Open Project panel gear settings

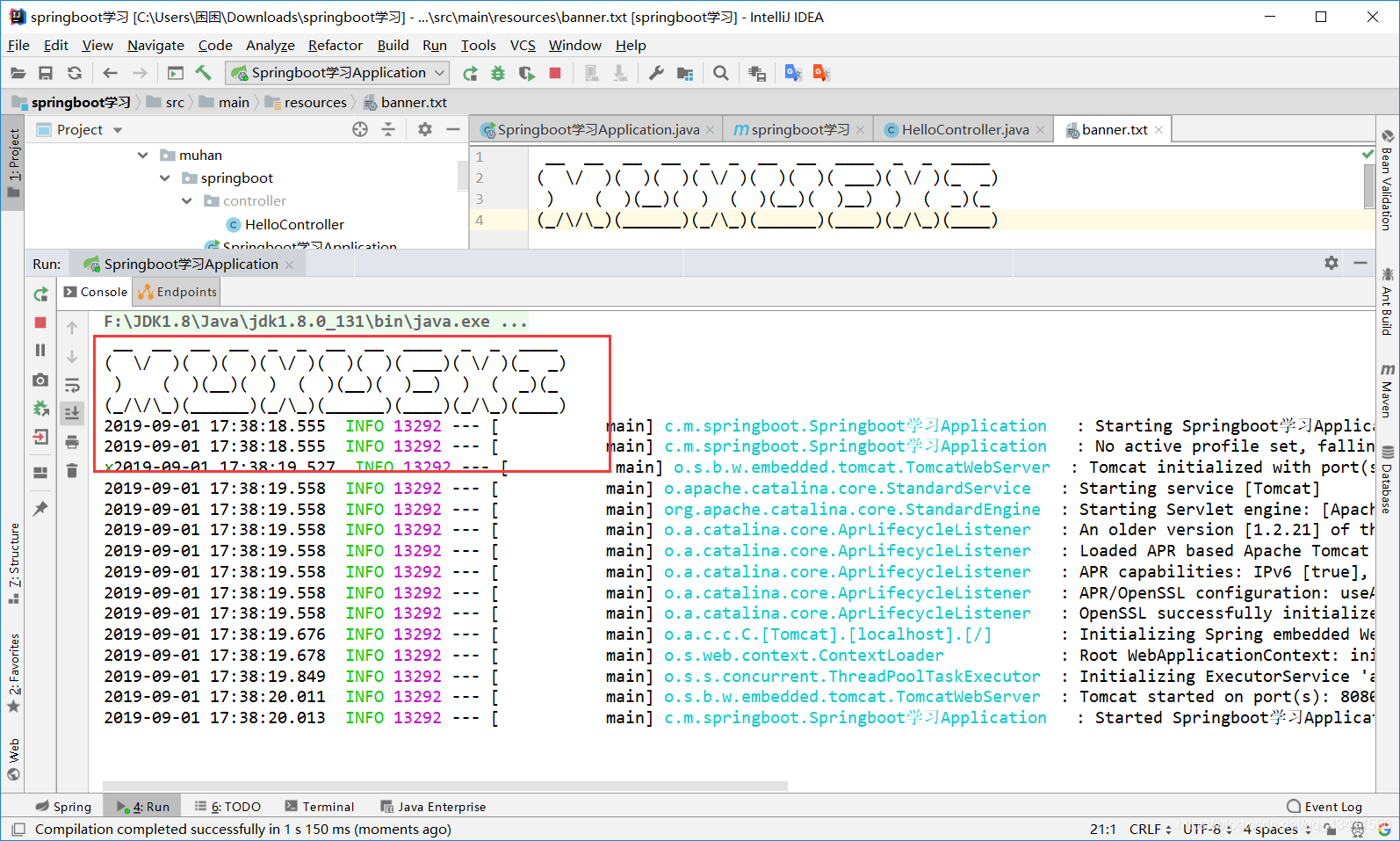425,130
